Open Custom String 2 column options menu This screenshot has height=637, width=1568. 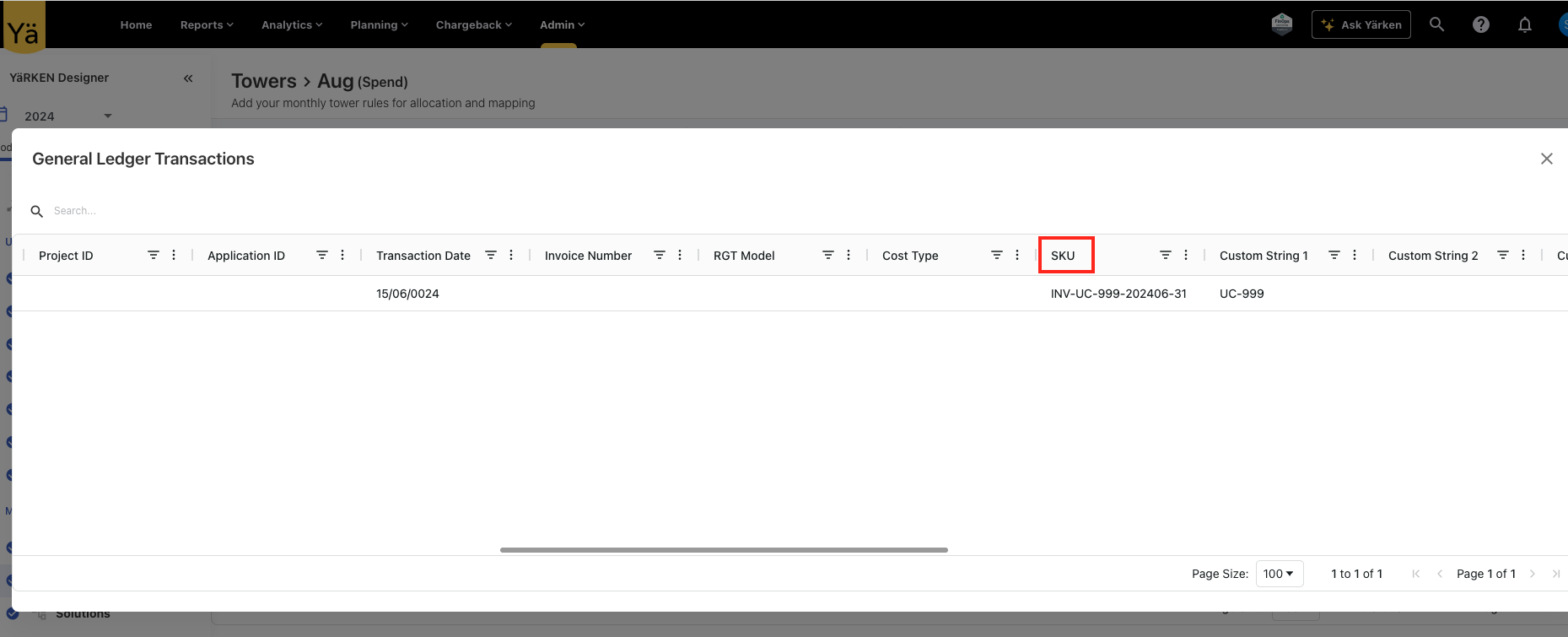pyautogui.click(x=1523, y=255)
